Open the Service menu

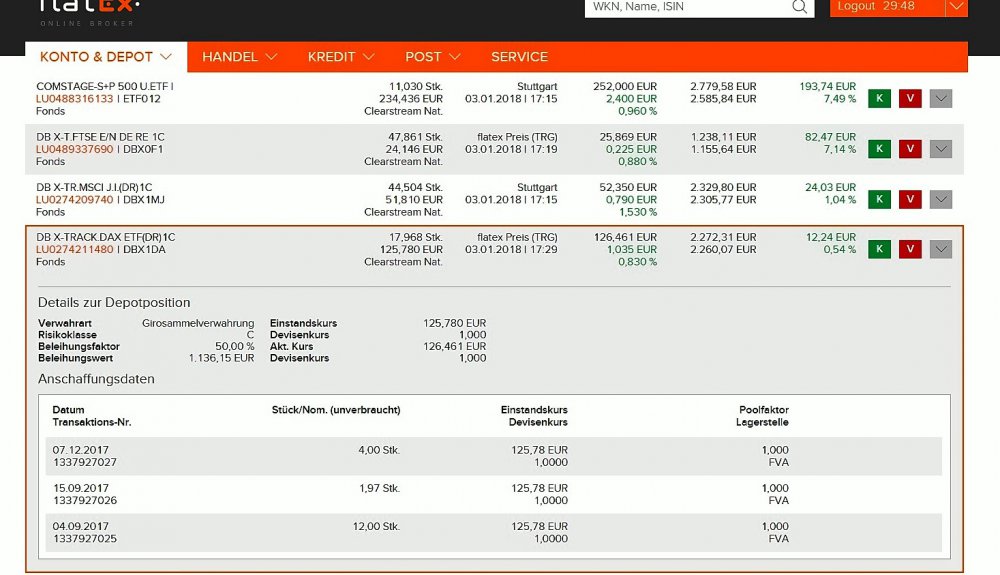(x=519, y=57)
